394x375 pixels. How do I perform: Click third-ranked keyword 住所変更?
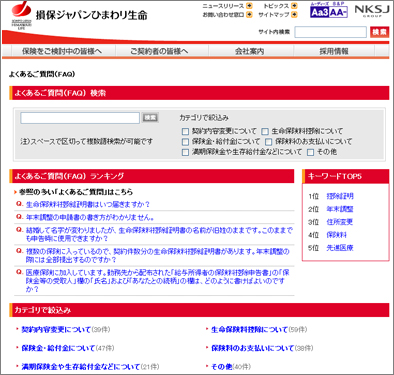coord(340,222)
